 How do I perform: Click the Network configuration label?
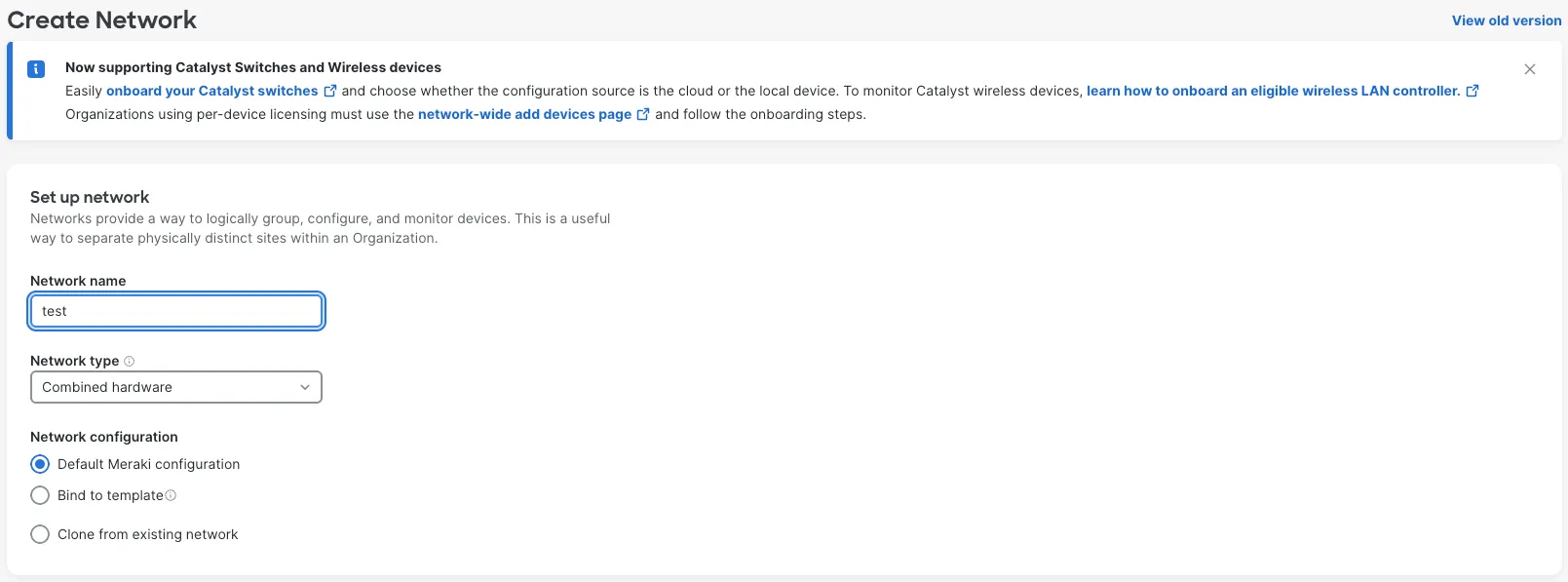click(x=104, y=437)
